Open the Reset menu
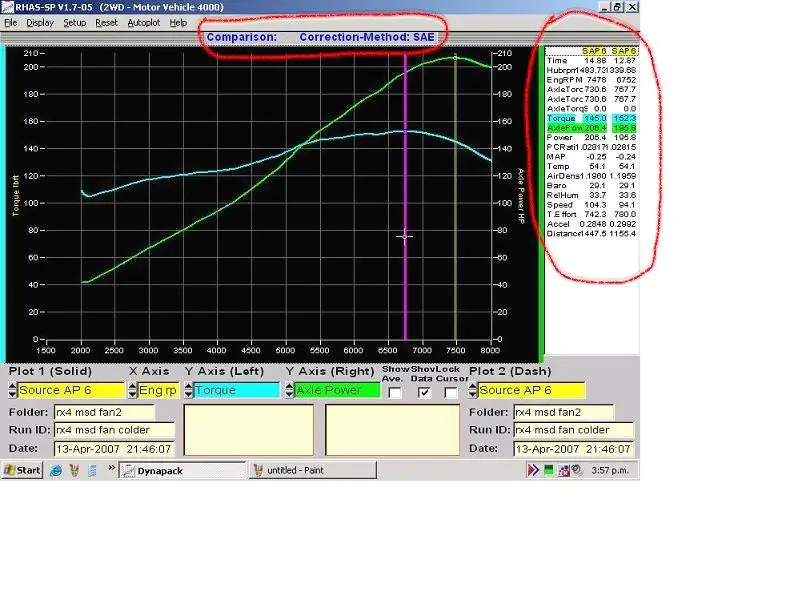The height and width of the screenshot is (608, 810). pyautogui.click(x=106, y=23)
